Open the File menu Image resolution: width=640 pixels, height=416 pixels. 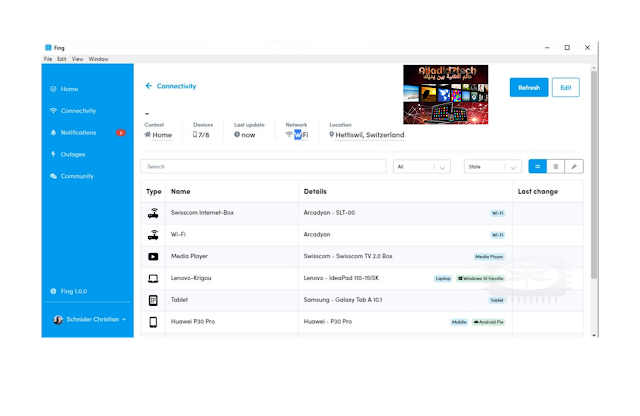(x=48, y=59)
